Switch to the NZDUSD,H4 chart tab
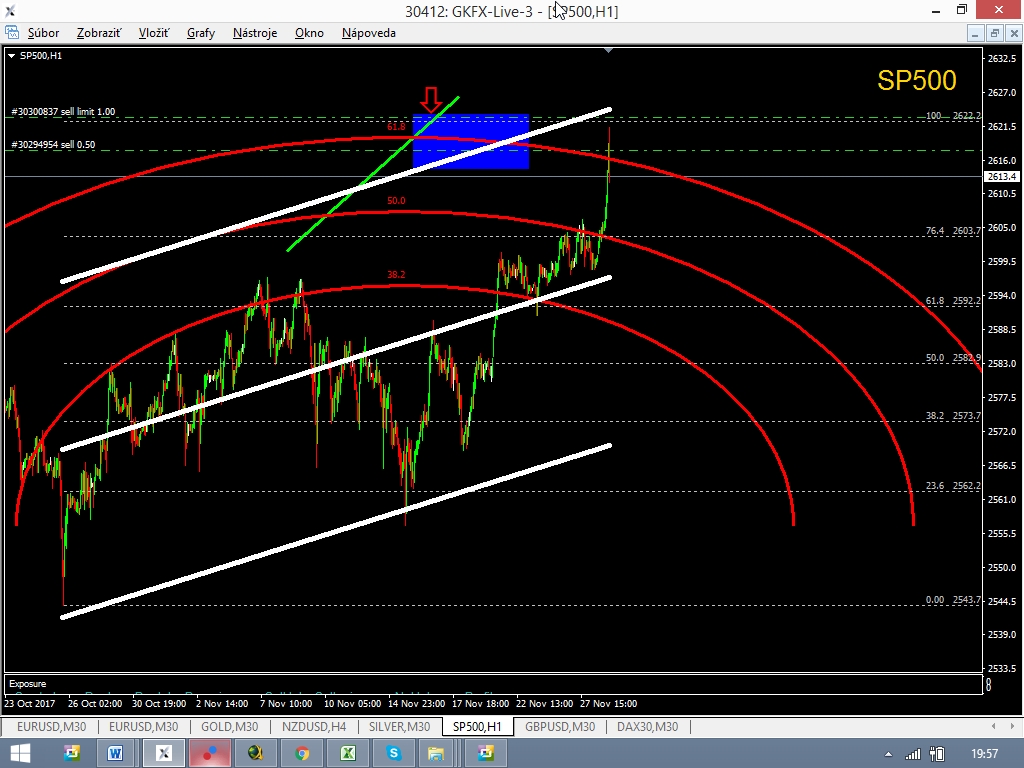1024x768 pixels. [314, 726]
